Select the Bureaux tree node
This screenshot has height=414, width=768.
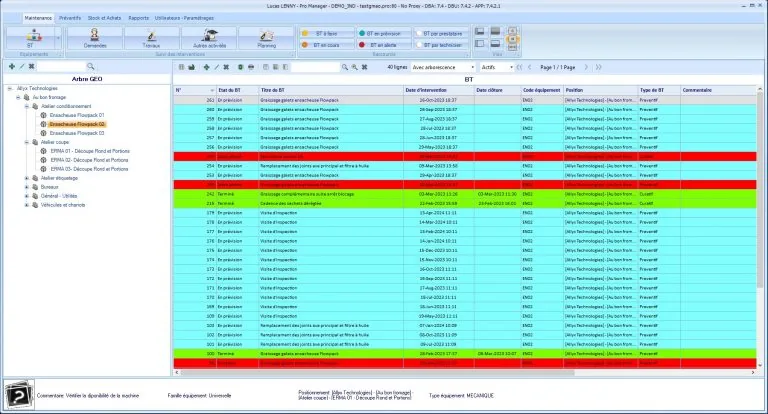pos(49,187)
